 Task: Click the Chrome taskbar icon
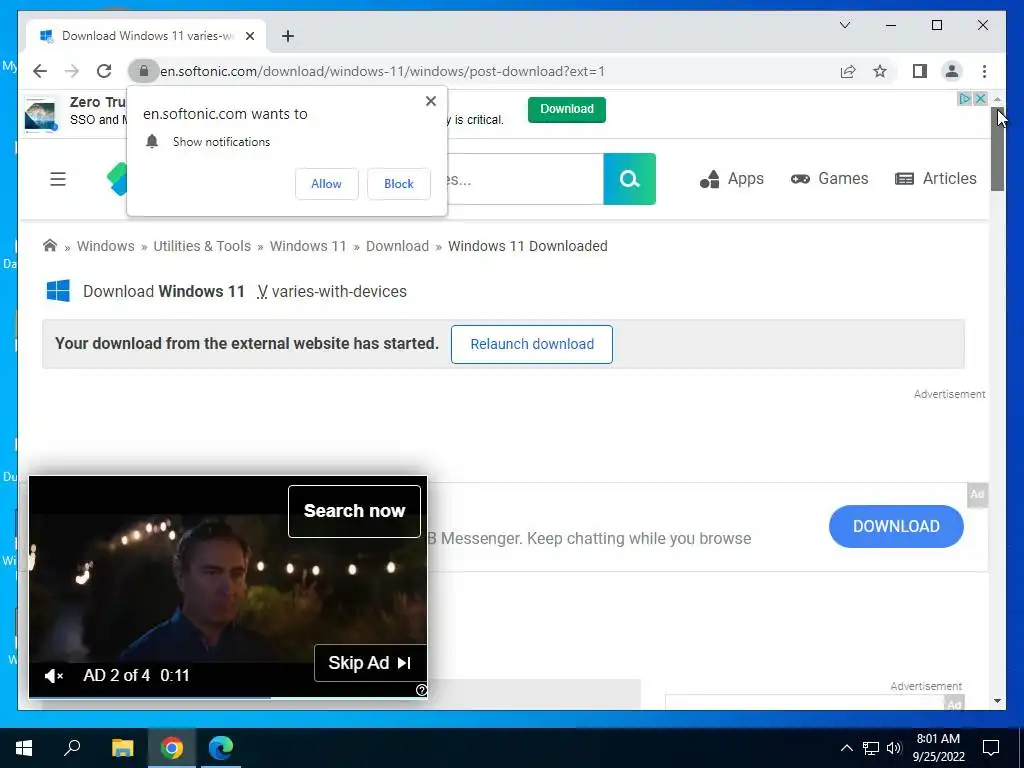point(172,748)
